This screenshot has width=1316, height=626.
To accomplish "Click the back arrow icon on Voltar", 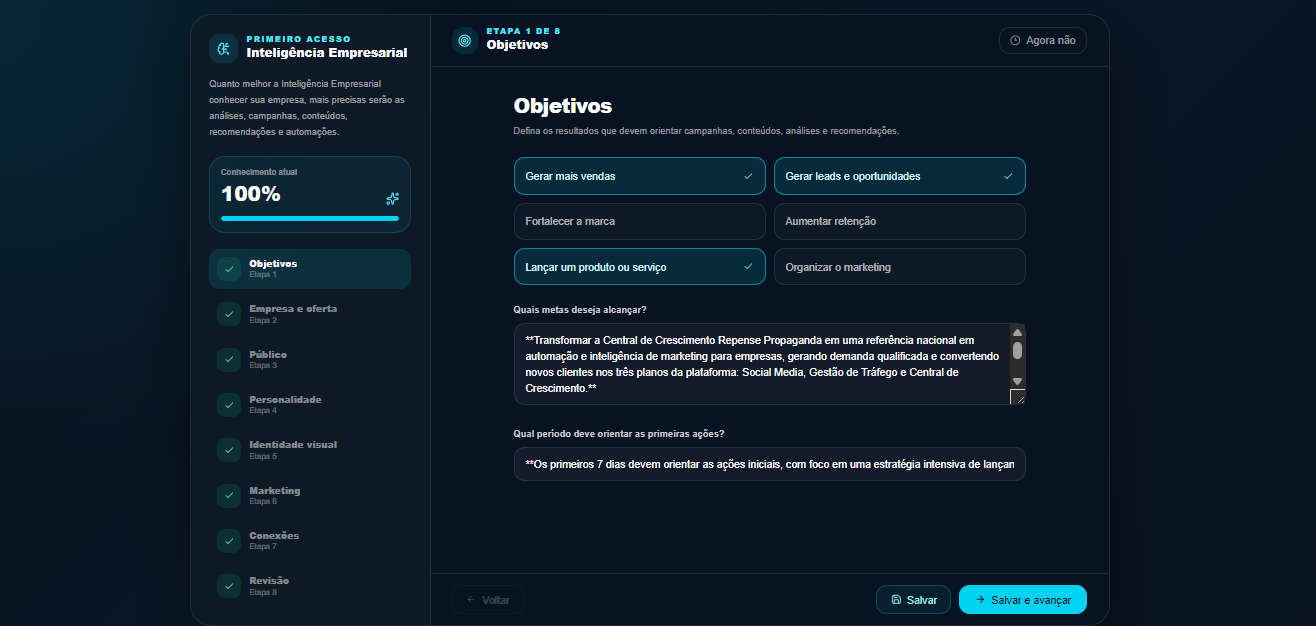I will (471, 600).
